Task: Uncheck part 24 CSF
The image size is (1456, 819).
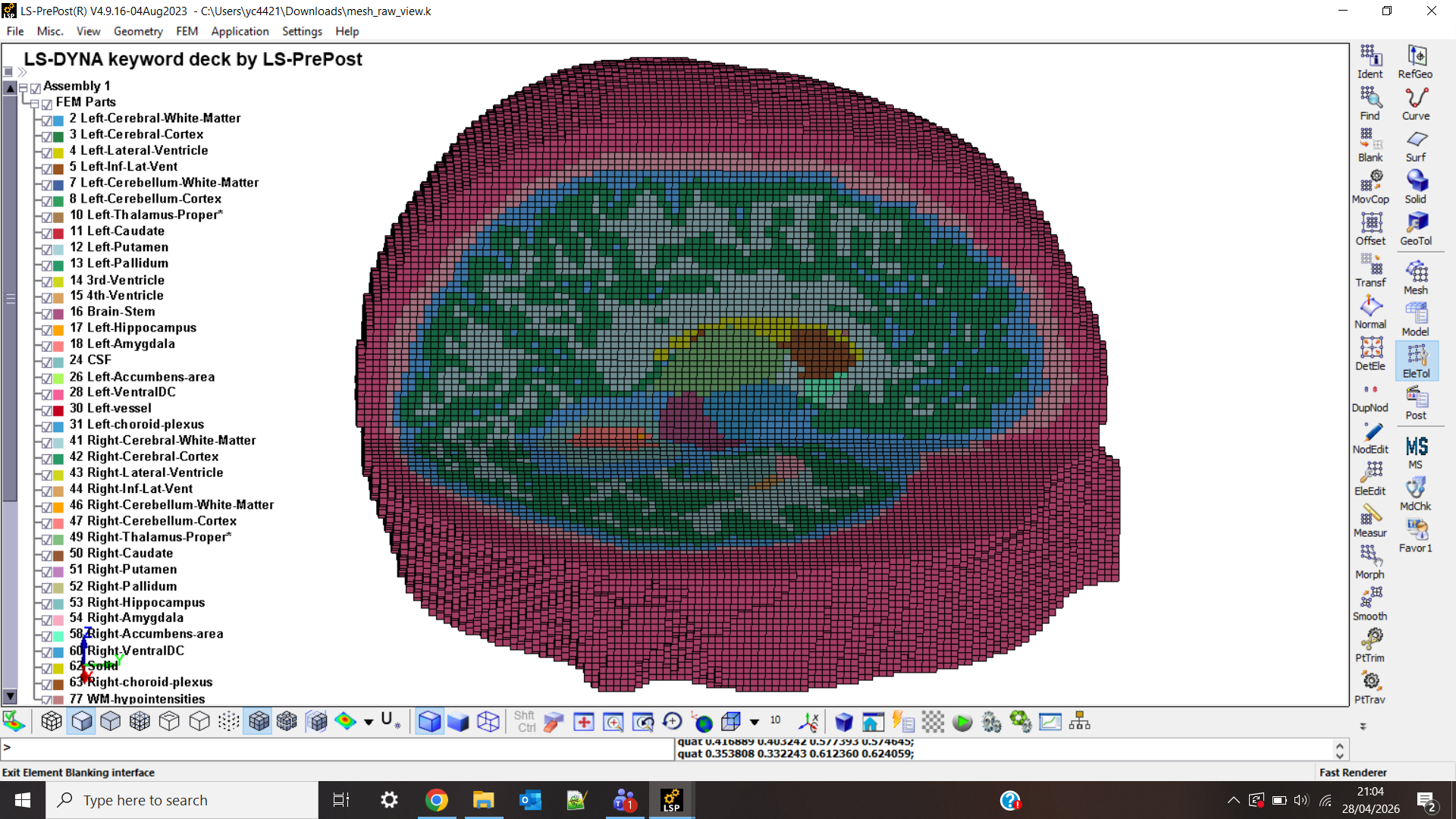Action: (x=46, y=362)
